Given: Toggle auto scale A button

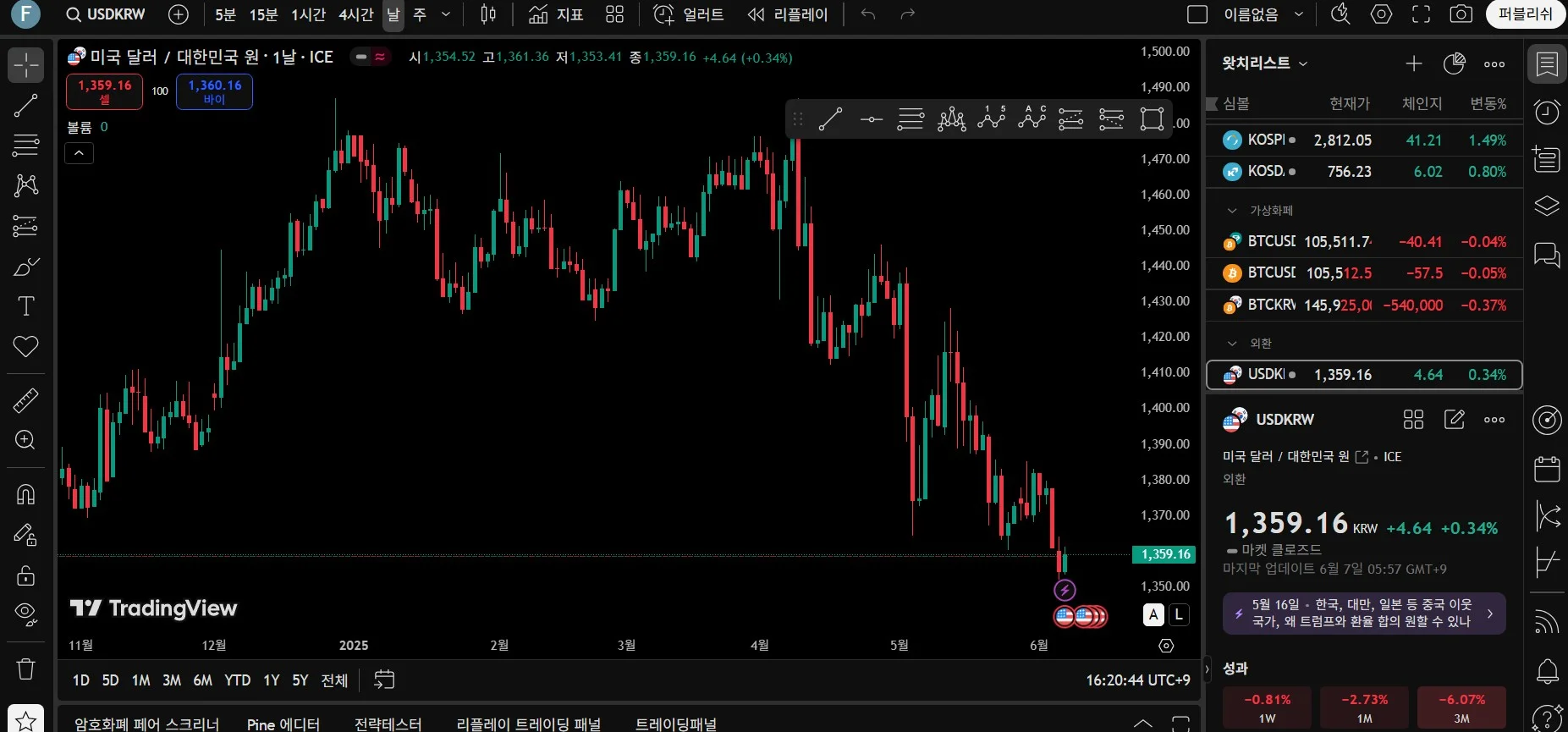Looking at the screenshot, I should 1153,614.
